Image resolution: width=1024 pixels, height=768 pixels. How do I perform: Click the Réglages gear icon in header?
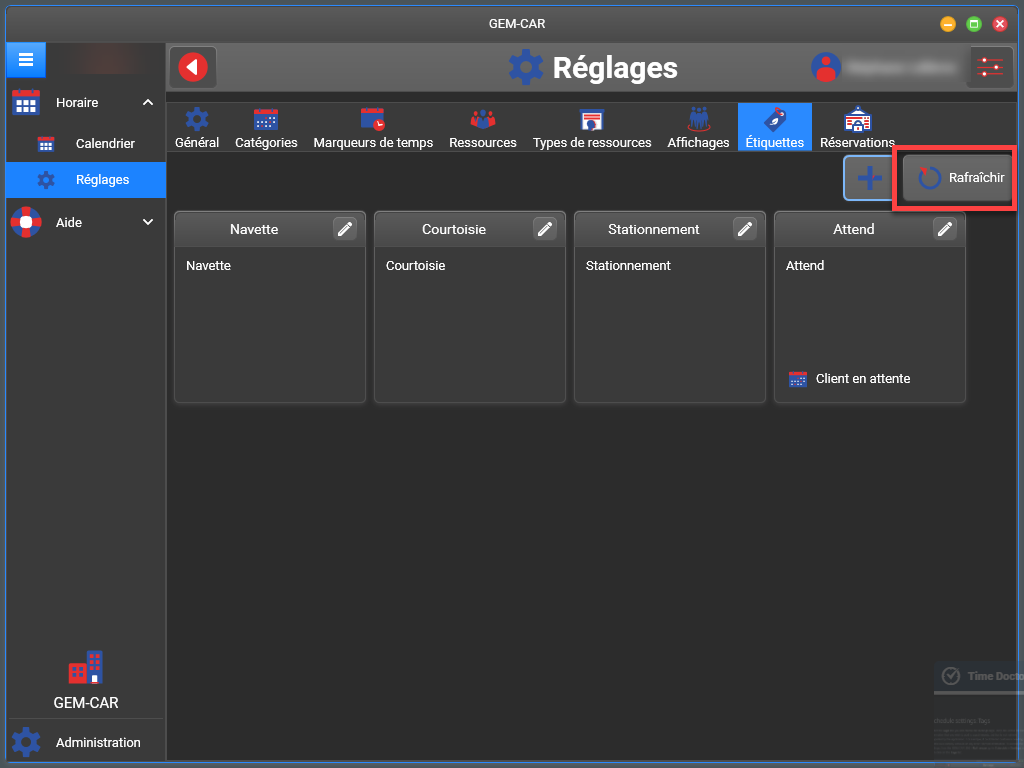(x=526, y=67)
